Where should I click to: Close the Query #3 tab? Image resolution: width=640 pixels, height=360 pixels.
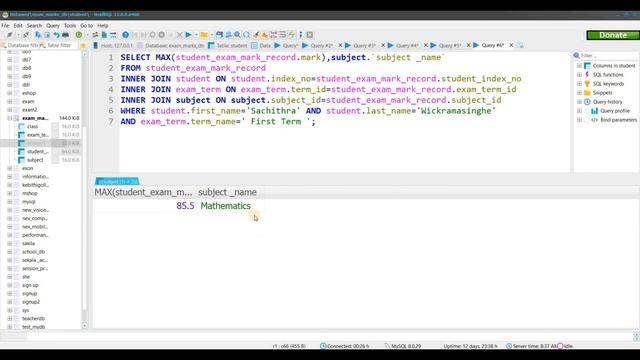tap(383, 45)
